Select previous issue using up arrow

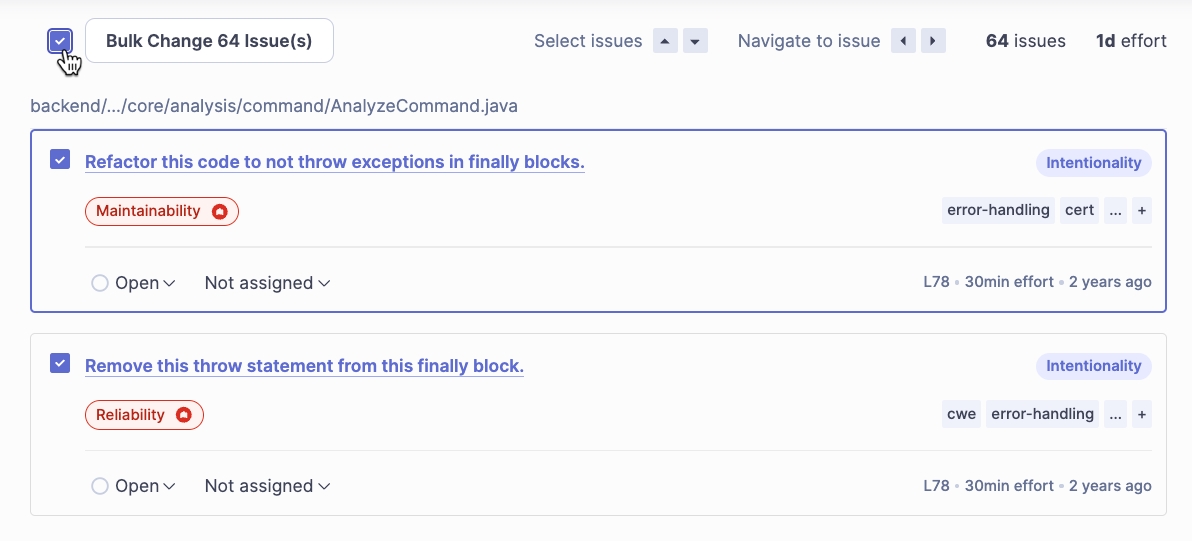[x=665, y=41]
